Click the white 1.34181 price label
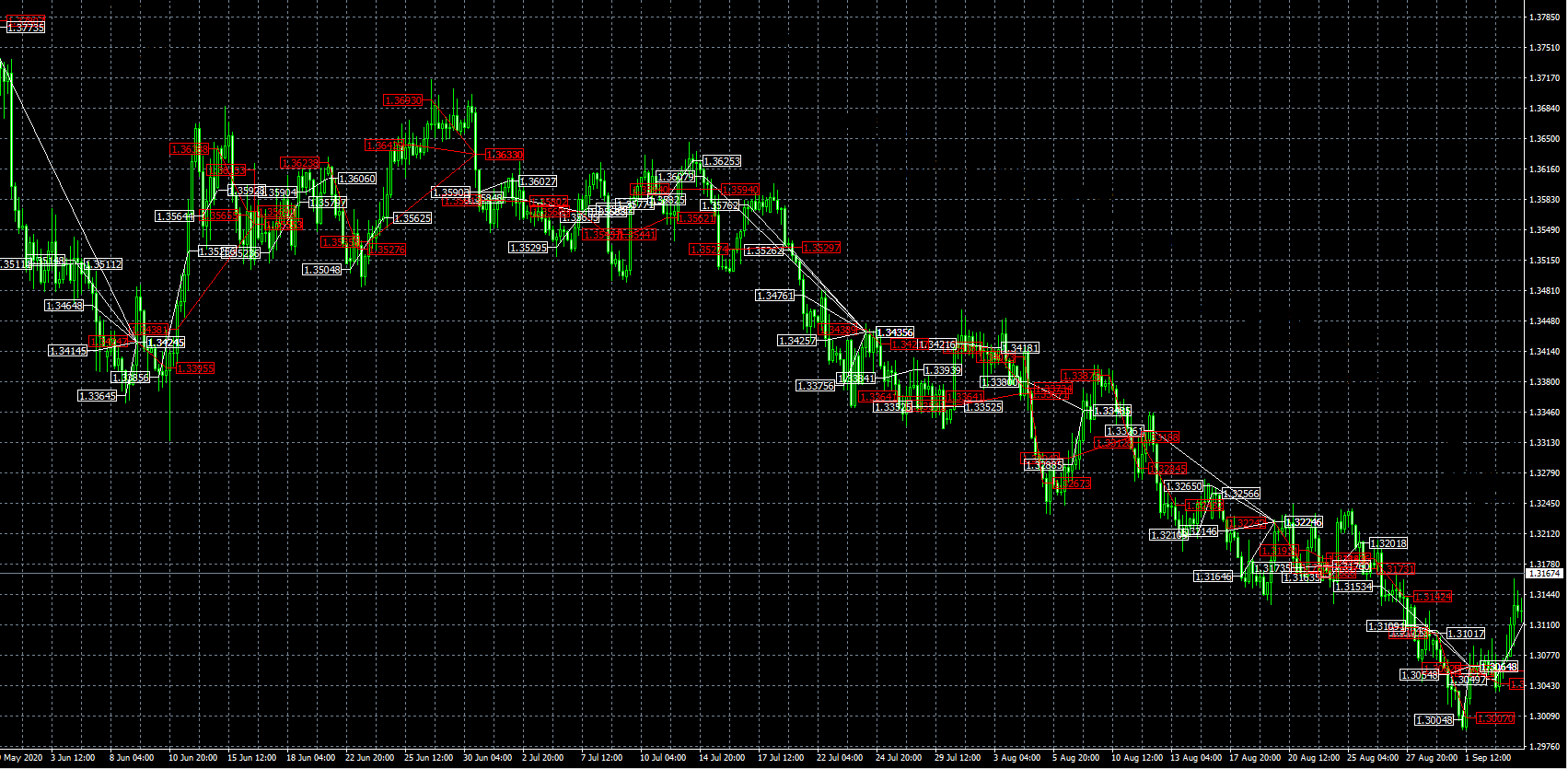This screenshot has width=1568, height=769. [x=1020, y=348]
